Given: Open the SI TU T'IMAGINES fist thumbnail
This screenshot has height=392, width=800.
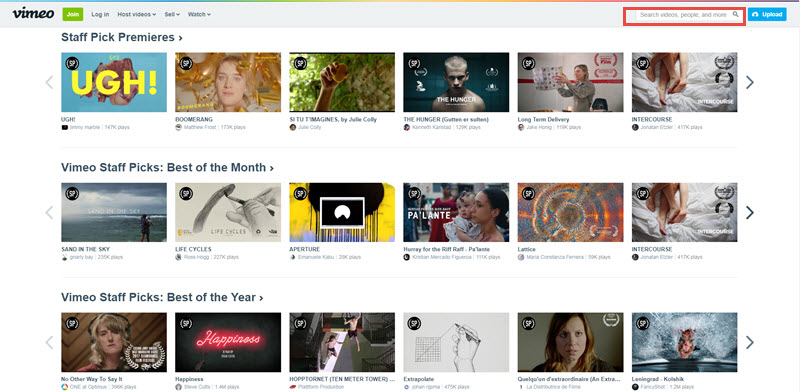Looking at the screenshot, I should coord(342,82).
